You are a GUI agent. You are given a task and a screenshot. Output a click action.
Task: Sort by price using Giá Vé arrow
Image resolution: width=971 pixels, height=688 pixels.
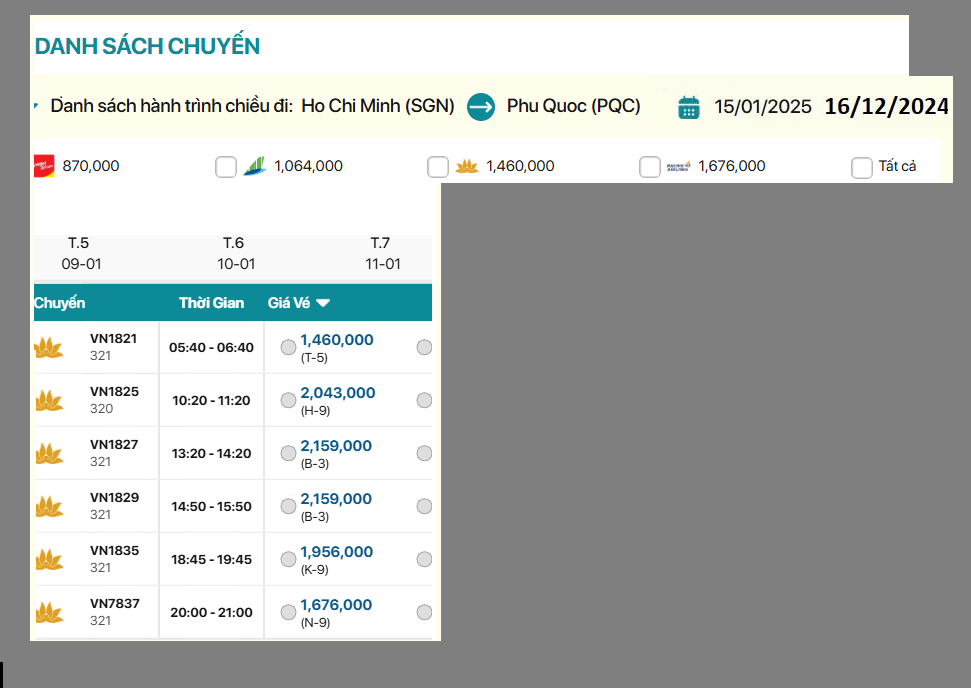(323, 303)
